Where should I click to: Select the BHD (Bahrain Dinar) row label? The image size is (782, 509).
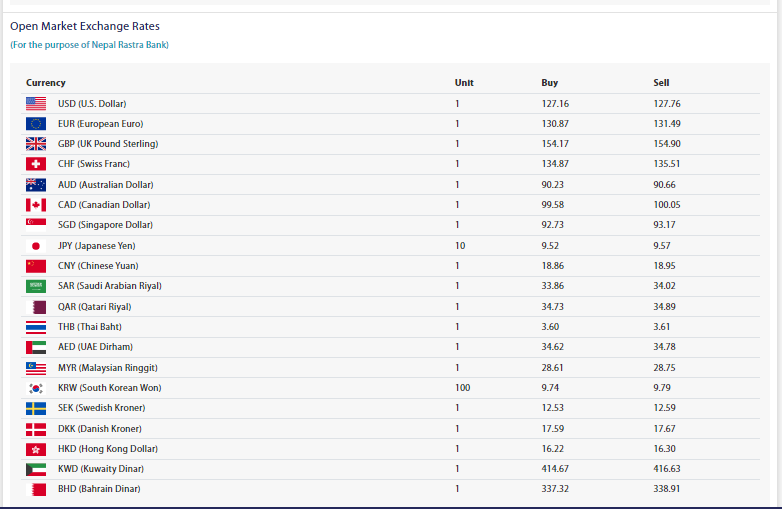99,489
